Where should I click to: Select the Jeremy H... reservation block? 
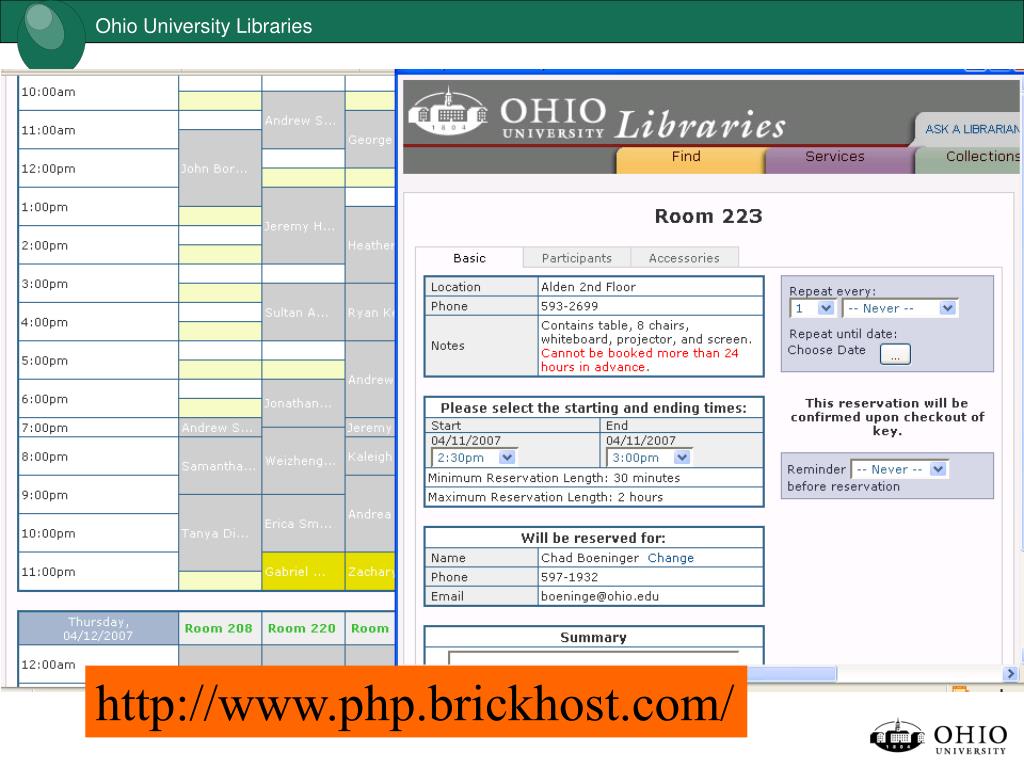tap(303, 226)
